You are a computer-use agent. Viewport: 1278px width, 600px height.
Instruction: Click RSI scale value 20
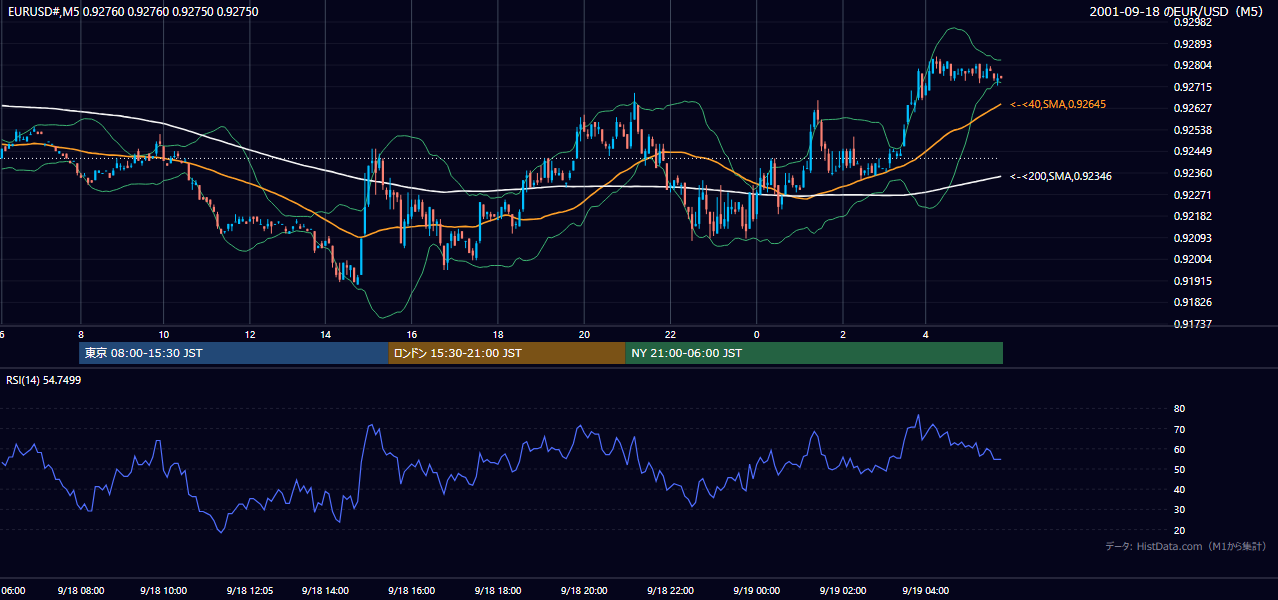point(1179,530)
